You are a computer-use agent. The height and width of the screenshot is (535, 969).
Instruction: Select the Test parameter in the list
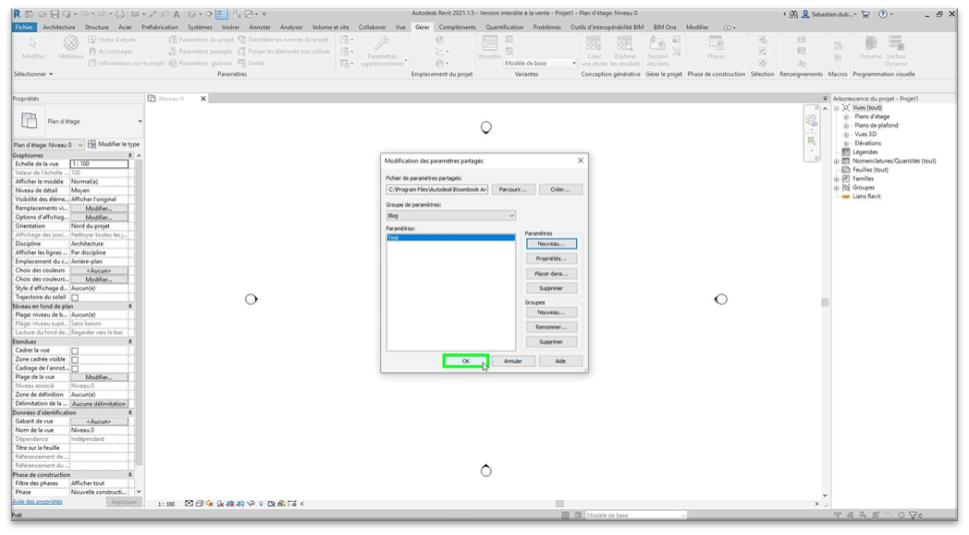pyautogui.click(x=451, y=238)
